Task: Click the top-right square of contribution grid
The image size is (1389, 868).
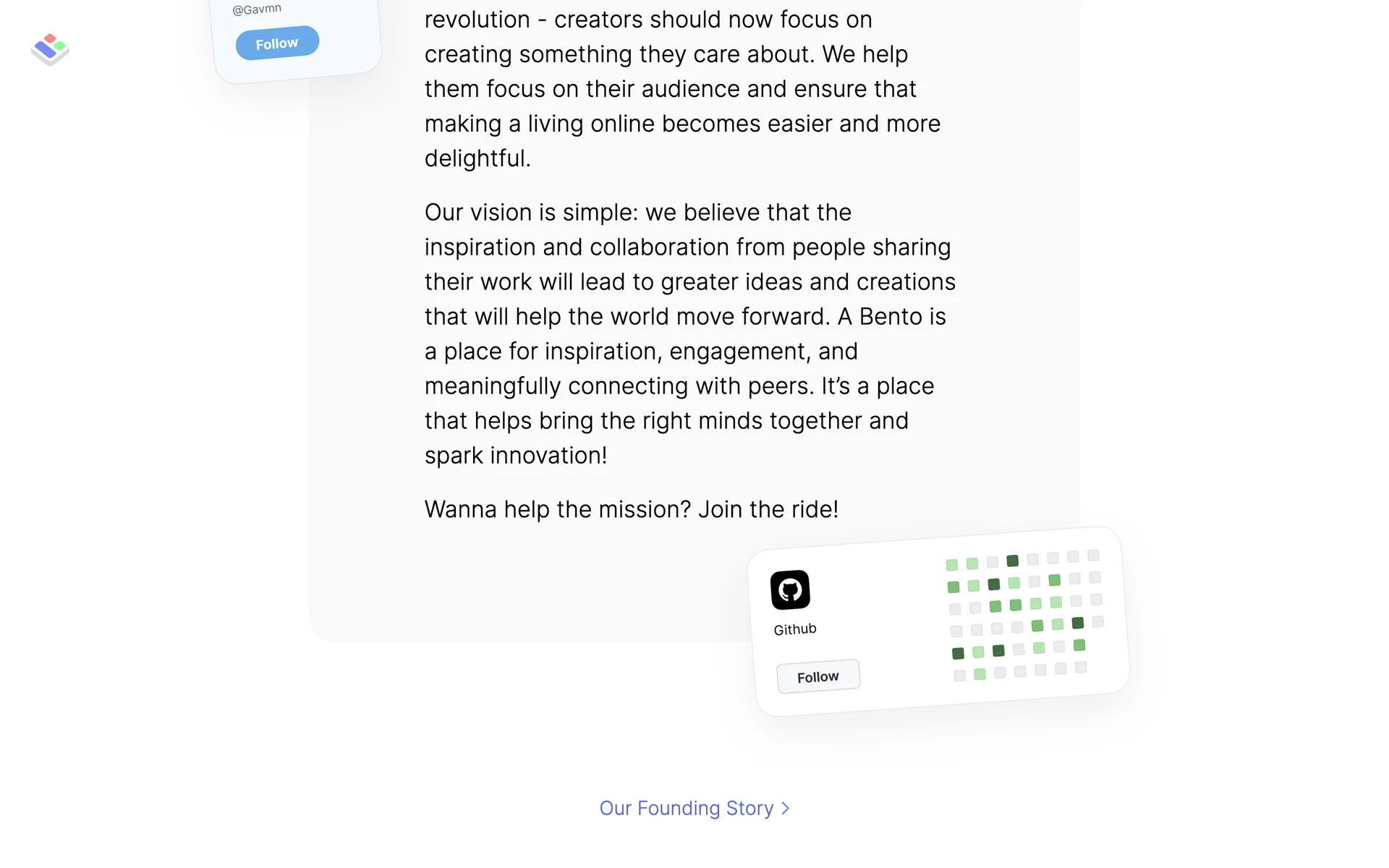Action: 1094,555
